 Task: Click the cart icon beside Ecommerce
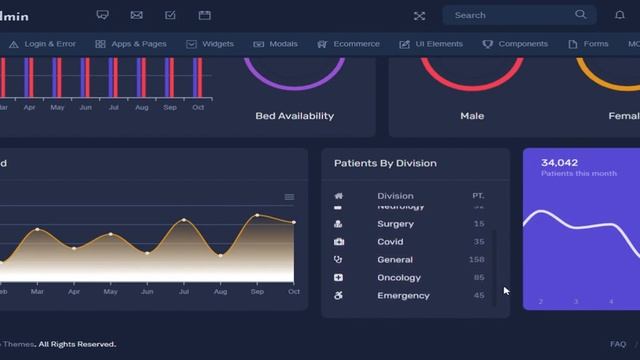322,44
